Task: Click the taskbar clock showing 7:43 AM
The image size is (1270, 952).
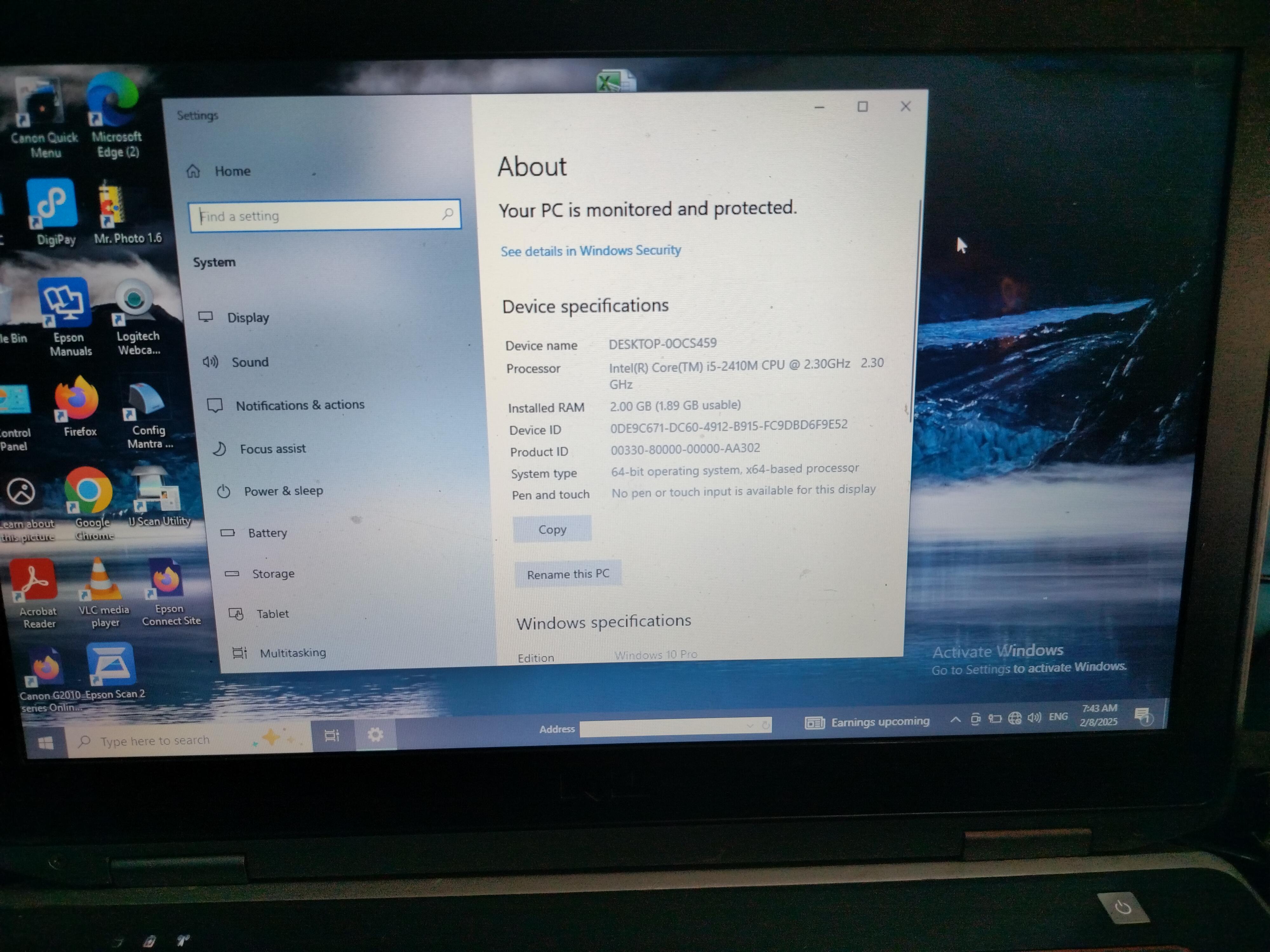Action: (x=1099, y=715)
